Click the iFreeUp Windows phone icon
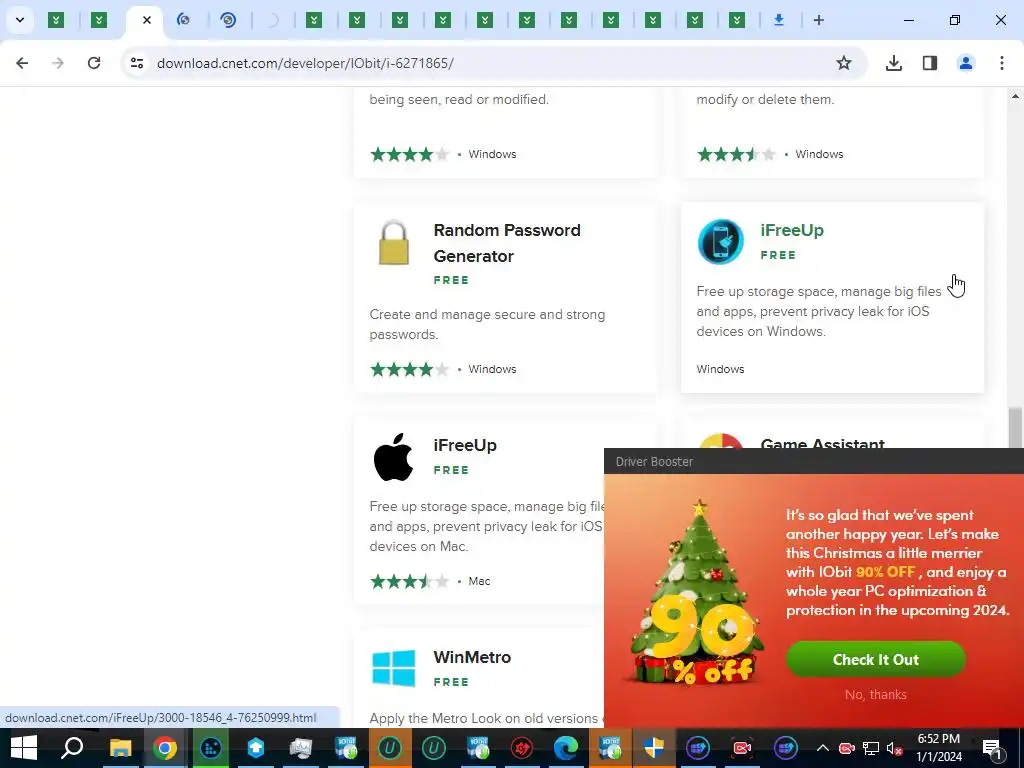1024x768 pixels. 720,242
